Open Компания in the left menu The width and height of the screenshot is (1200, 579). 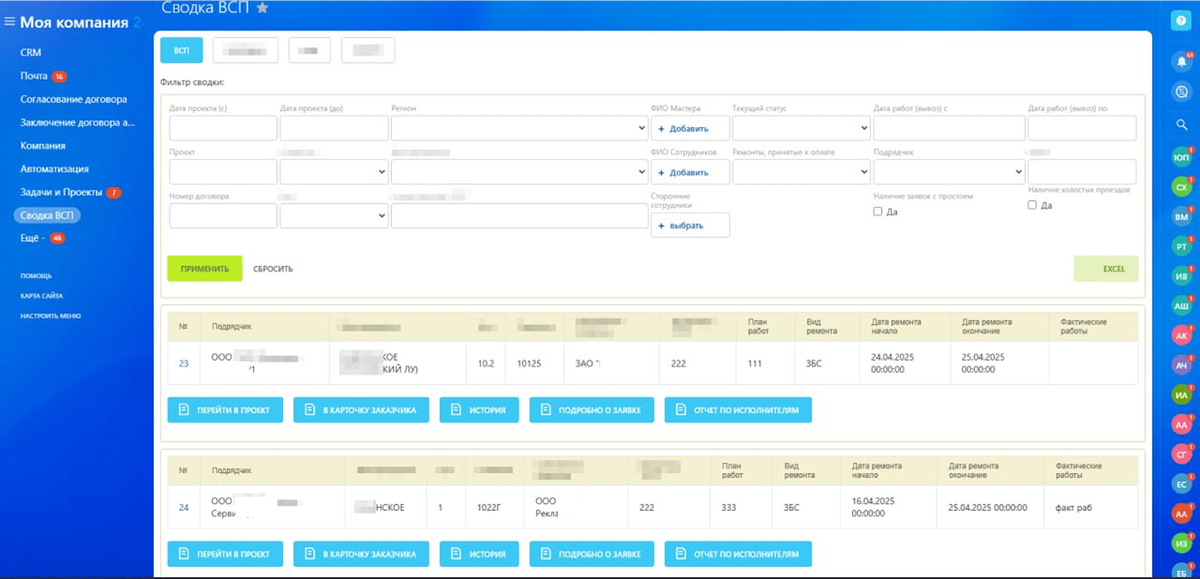(43, 145)
